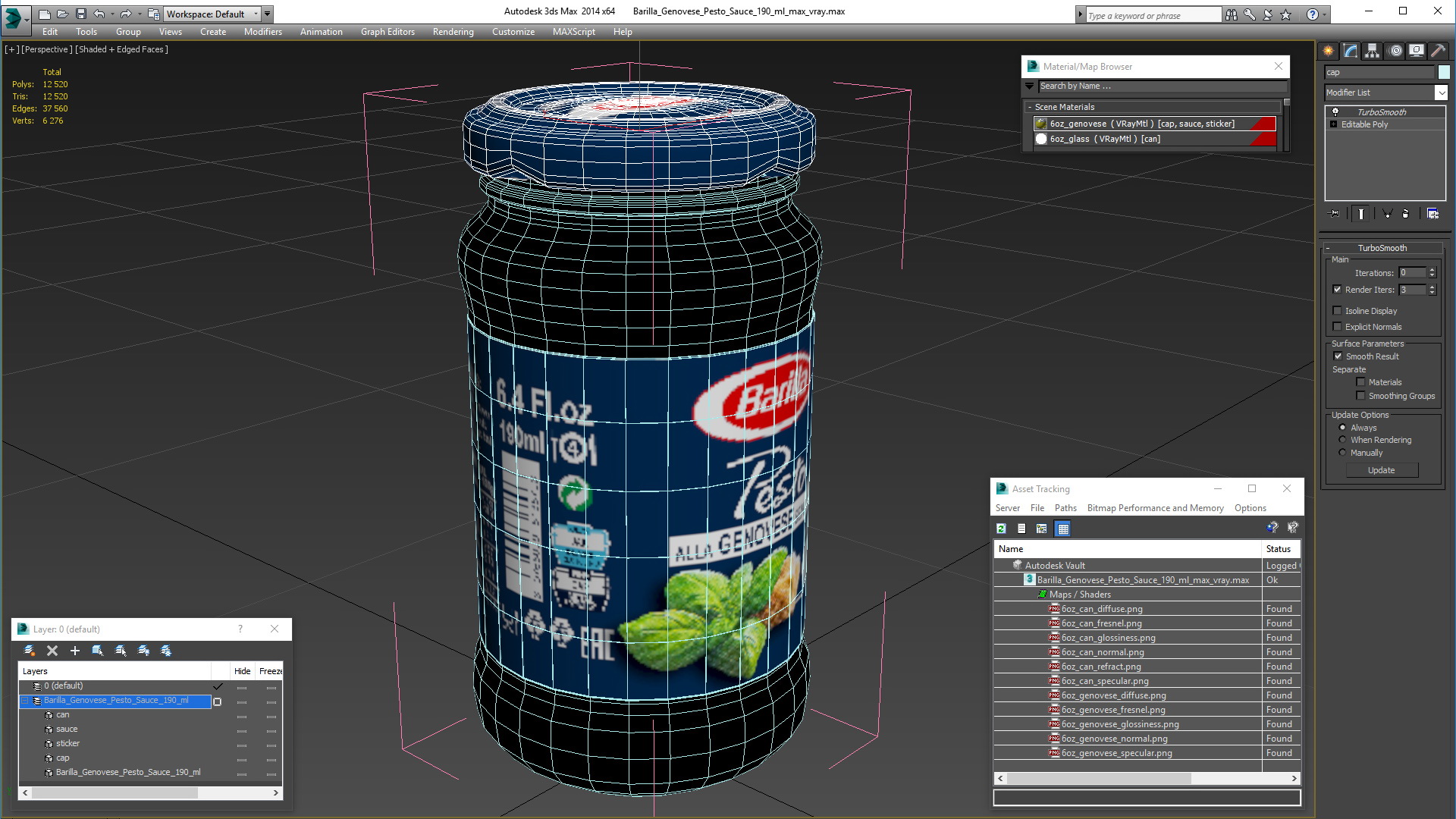The height and width of the screenshot is (819, 1456).
Task: Open the Graph Editors menu
Action: pos(388,32)
